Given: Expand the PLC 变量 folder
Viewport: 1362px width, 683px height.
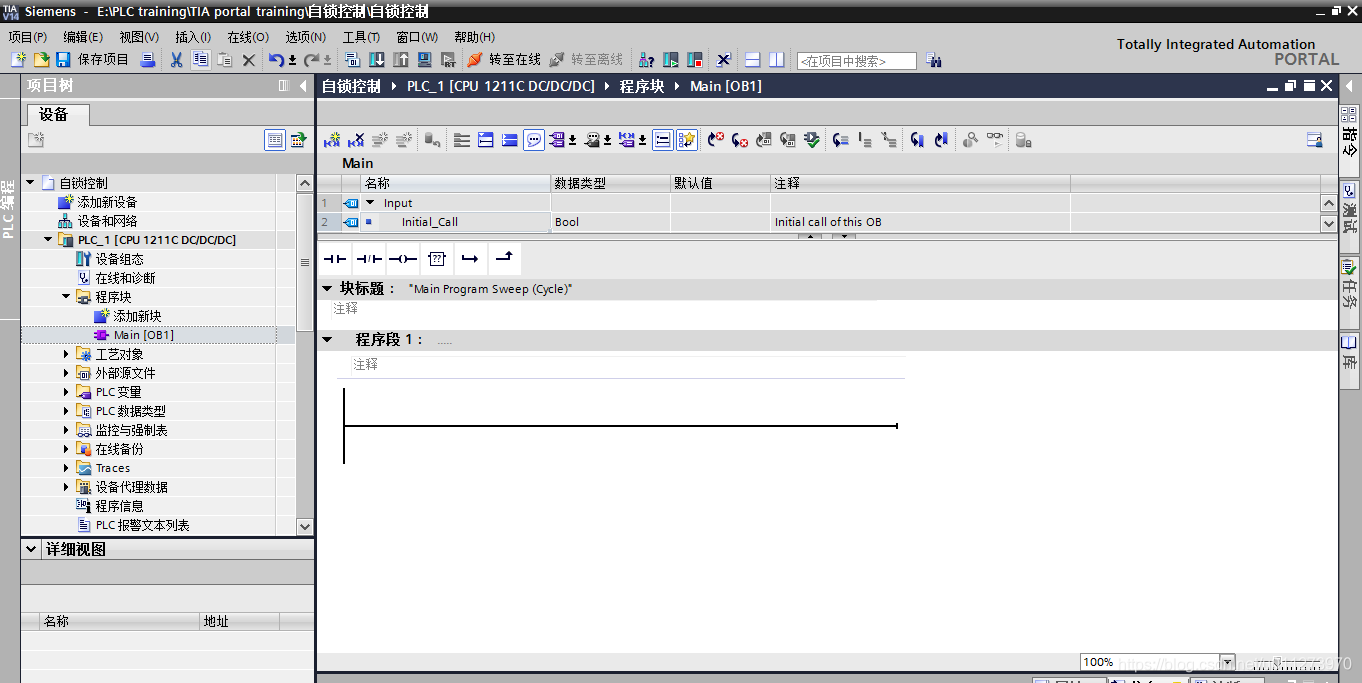Looking at the screenshot, I should click(x=66, y=392).
